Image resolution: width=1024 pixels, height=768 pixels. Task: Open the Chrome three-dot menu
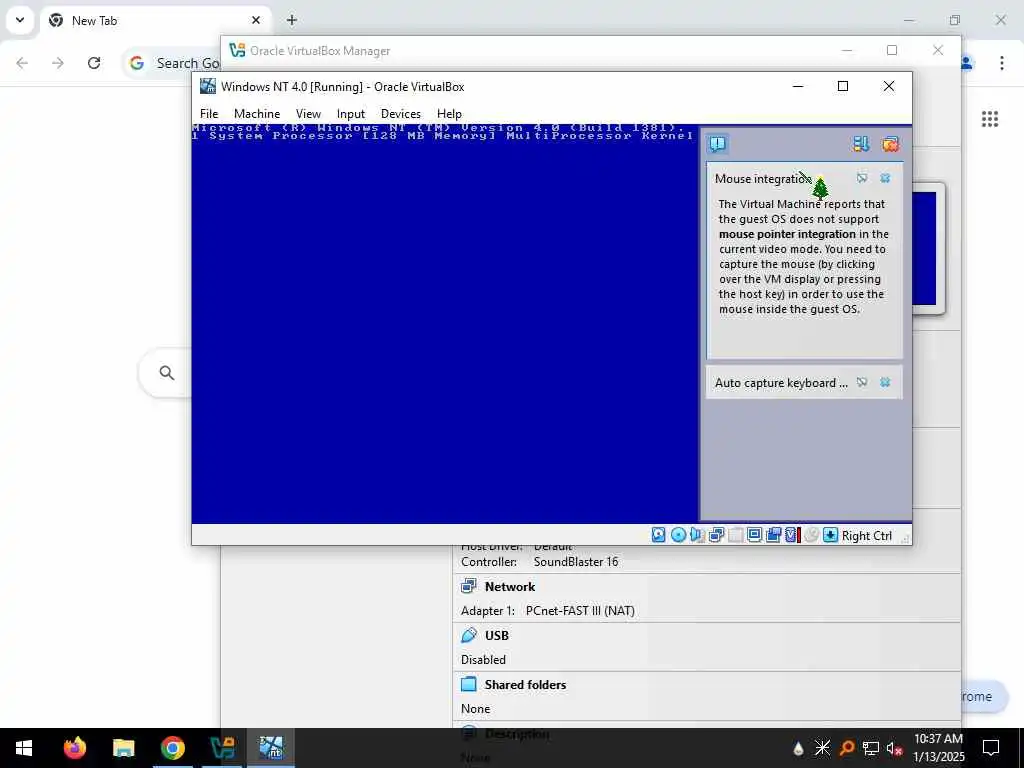(x=1001, y=63)
